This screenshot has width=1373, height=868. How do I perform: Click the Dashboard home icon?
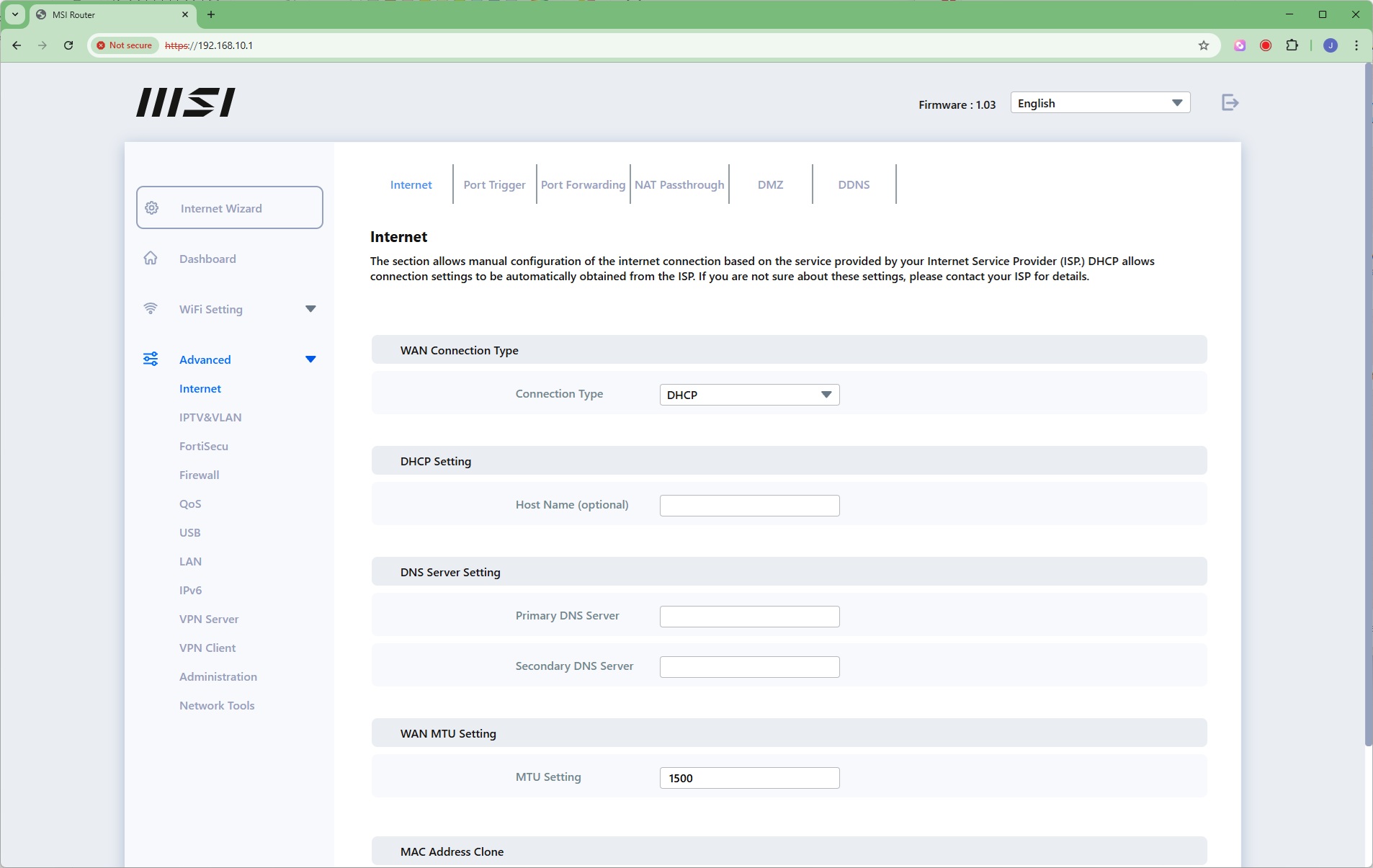[x=151, y=259]
